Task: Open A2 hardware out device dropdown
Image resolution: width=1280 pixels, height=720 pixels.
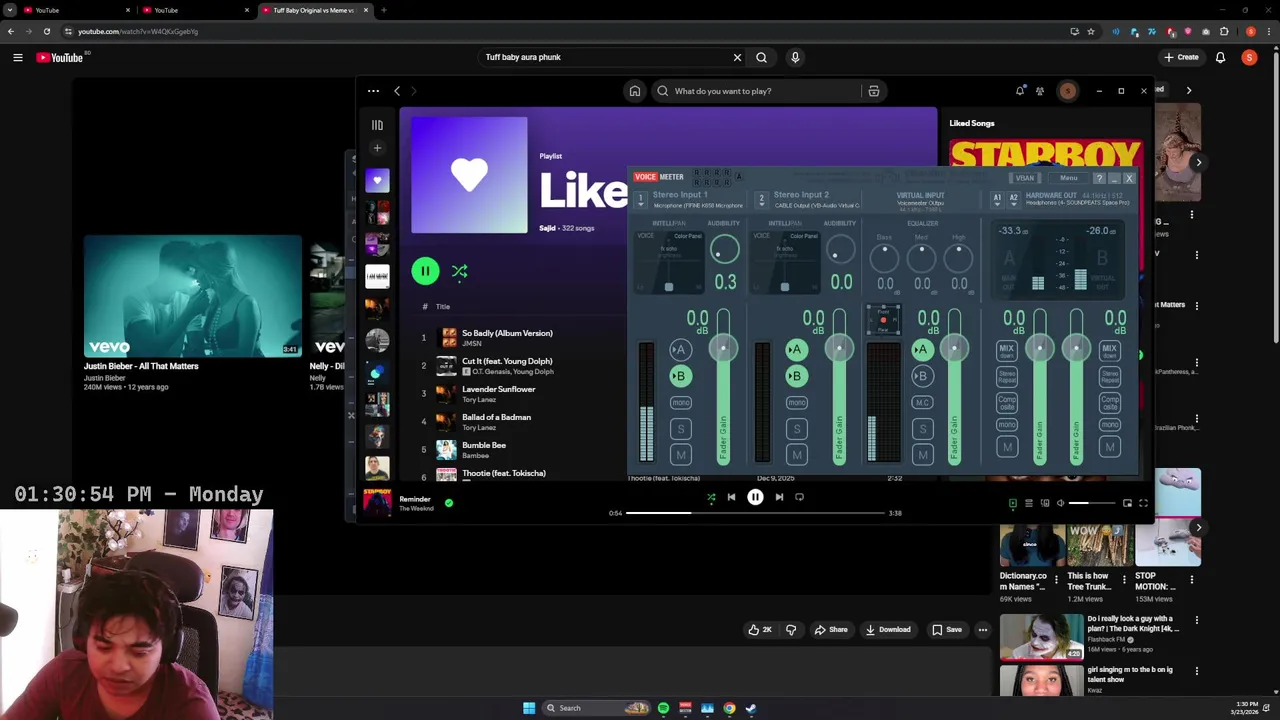Action: coord(1013,199)
